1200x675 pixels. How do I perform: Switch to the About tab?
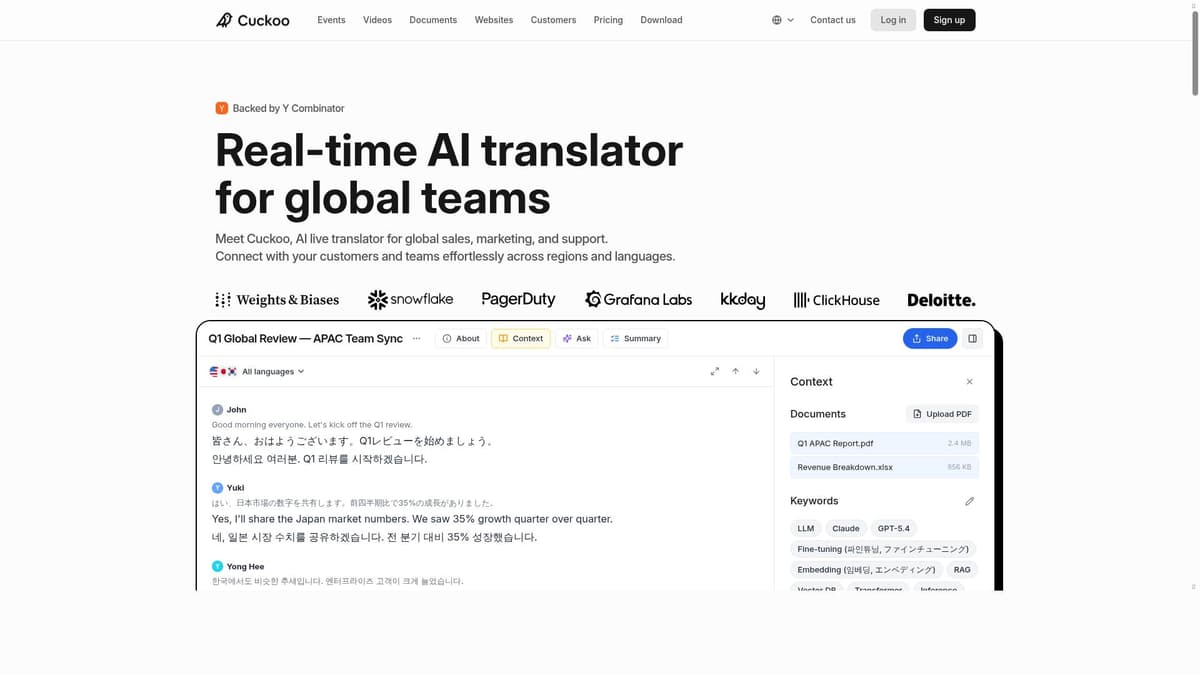461,339
